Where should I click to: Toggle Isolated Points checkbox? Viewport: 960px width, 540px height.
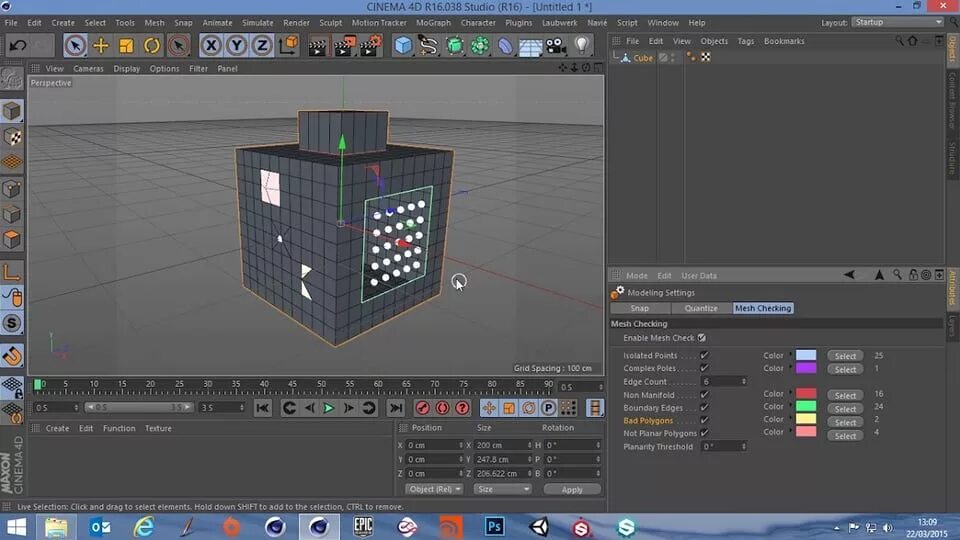pyautogui.click(x=705, y=355)
